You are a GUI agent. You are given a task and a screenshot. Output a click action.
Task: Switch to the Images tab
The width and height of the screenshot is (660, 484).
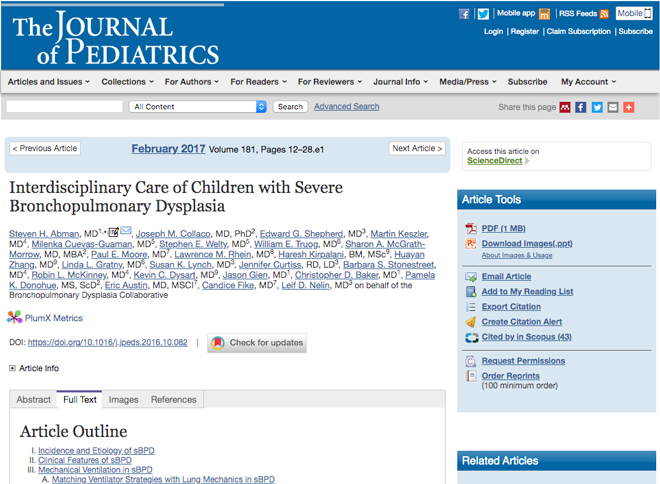pyautogui.click(x=123, y=399)
